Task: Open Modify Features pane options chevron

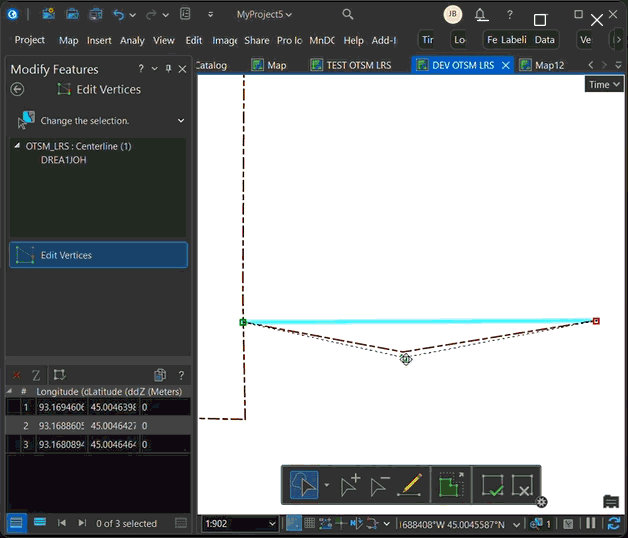Action: [x=155, y=69]
